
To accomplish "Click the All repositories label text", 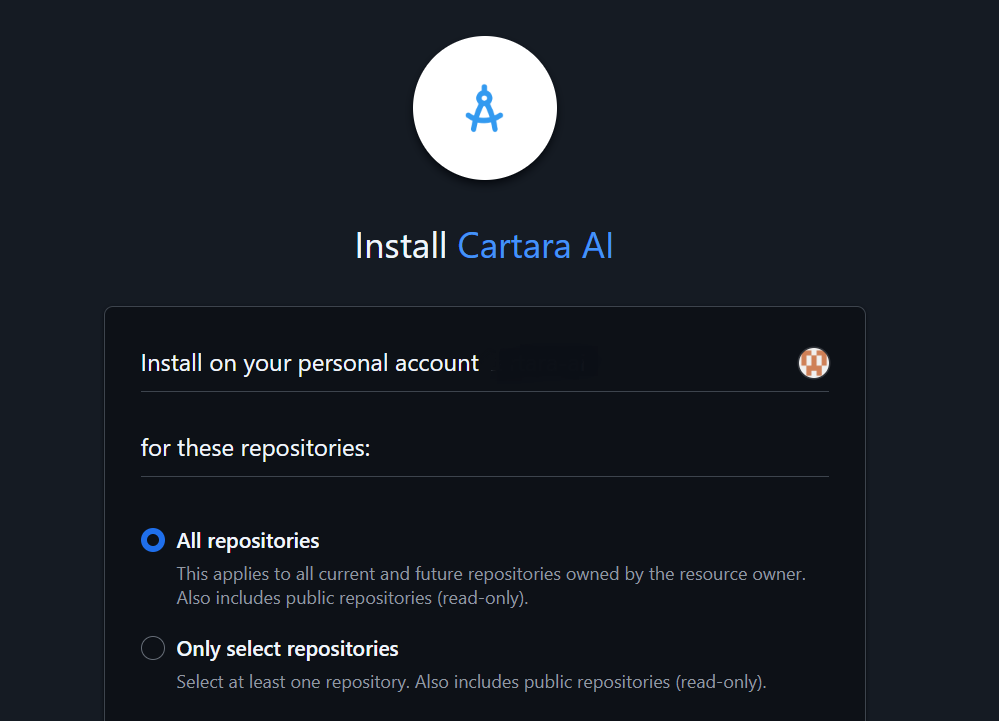I will [247, 540].
